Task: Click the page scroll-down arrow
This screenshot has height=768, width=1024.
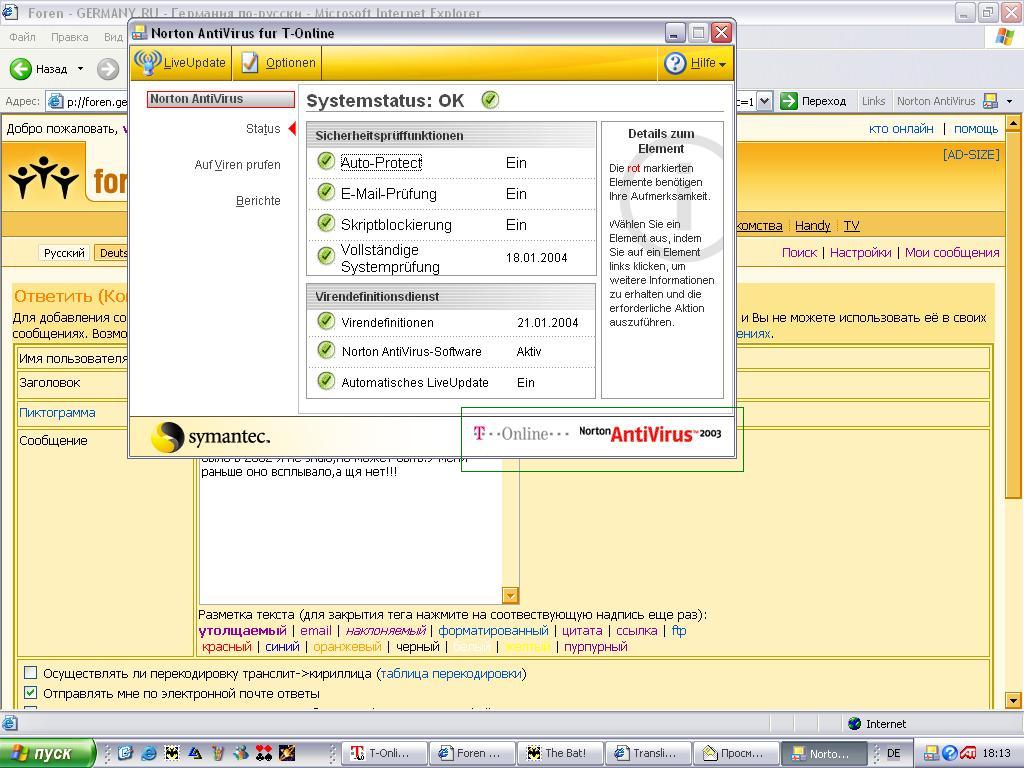Action: click(x=1013, y=701)
